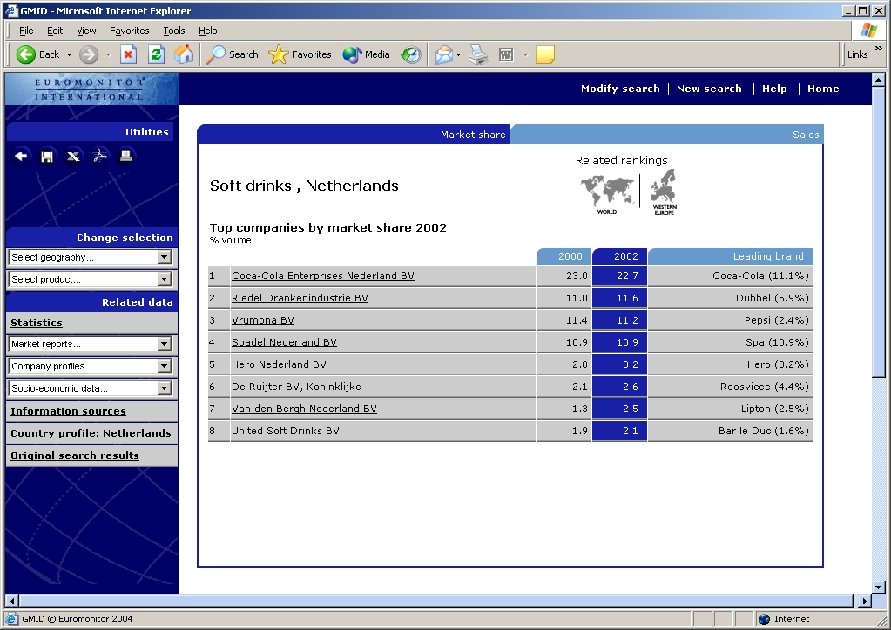Open the Tools menu
This screenshot has height=630, width=891.
coord(174,30)
